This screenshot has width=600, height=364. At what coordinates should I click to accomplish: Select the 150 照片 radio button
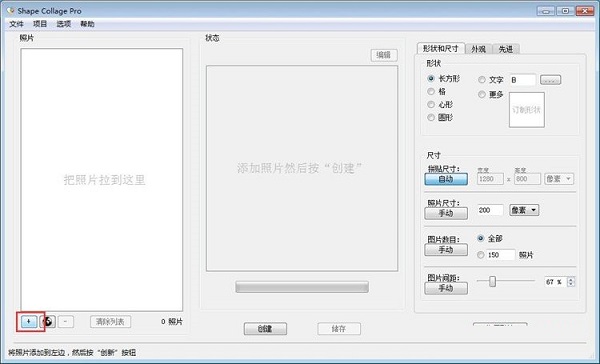click(481, 255)
